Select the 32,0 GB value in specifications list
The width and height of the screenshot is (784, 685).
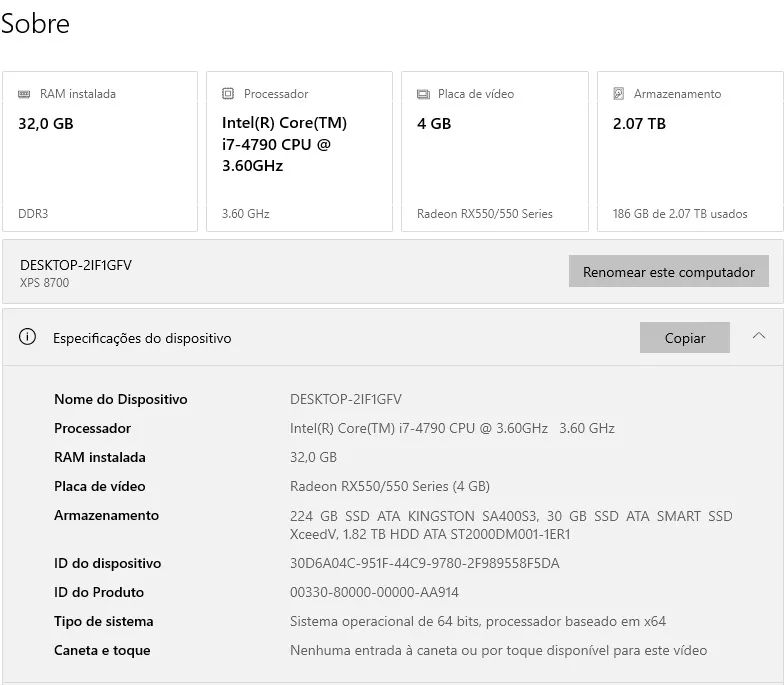[314, 457]
